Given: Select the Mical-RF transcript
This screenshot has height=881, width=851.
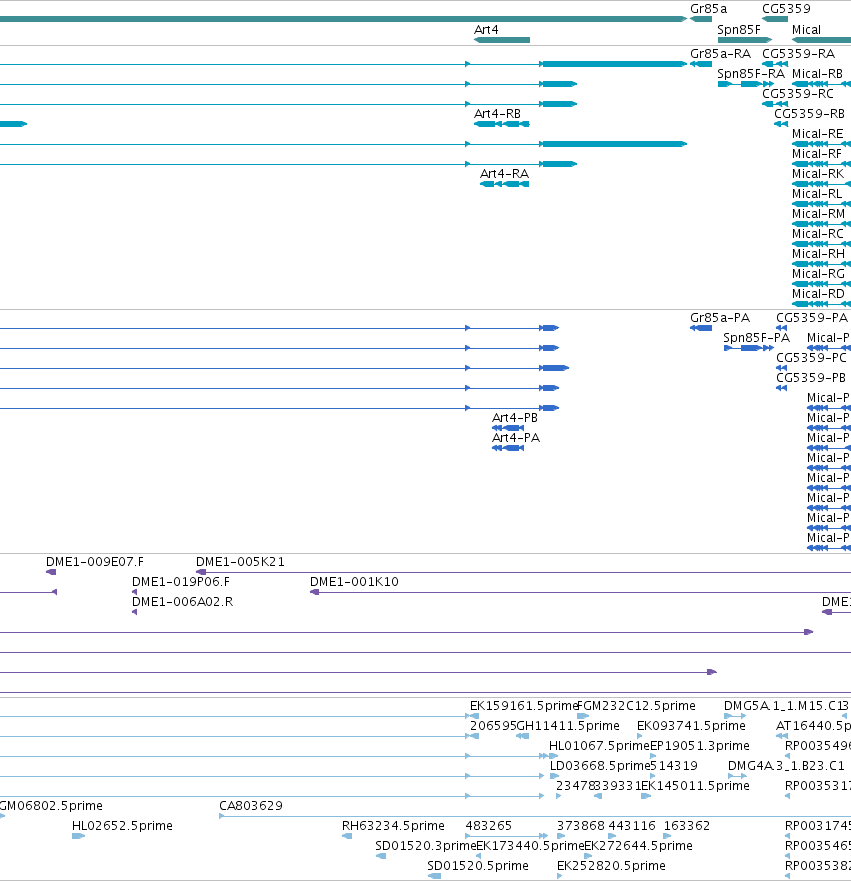Looking at the screenshot, I should click(x=821, y=164).
